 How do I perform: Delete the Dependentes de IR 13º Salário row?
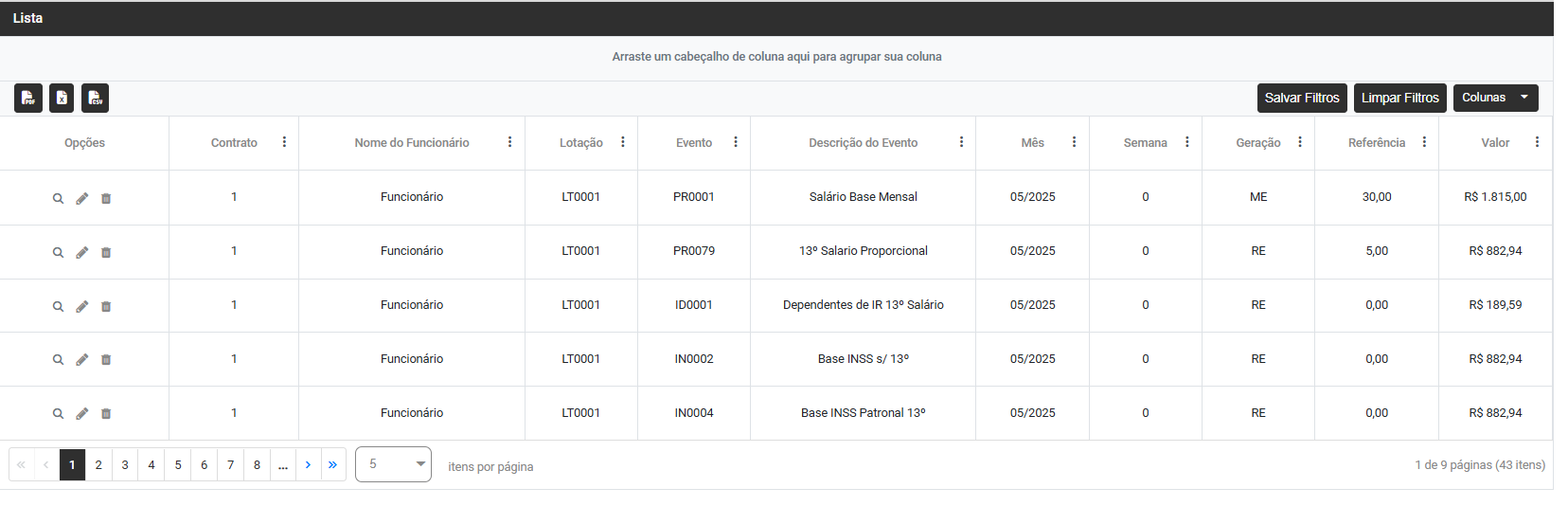coord(106,306)
